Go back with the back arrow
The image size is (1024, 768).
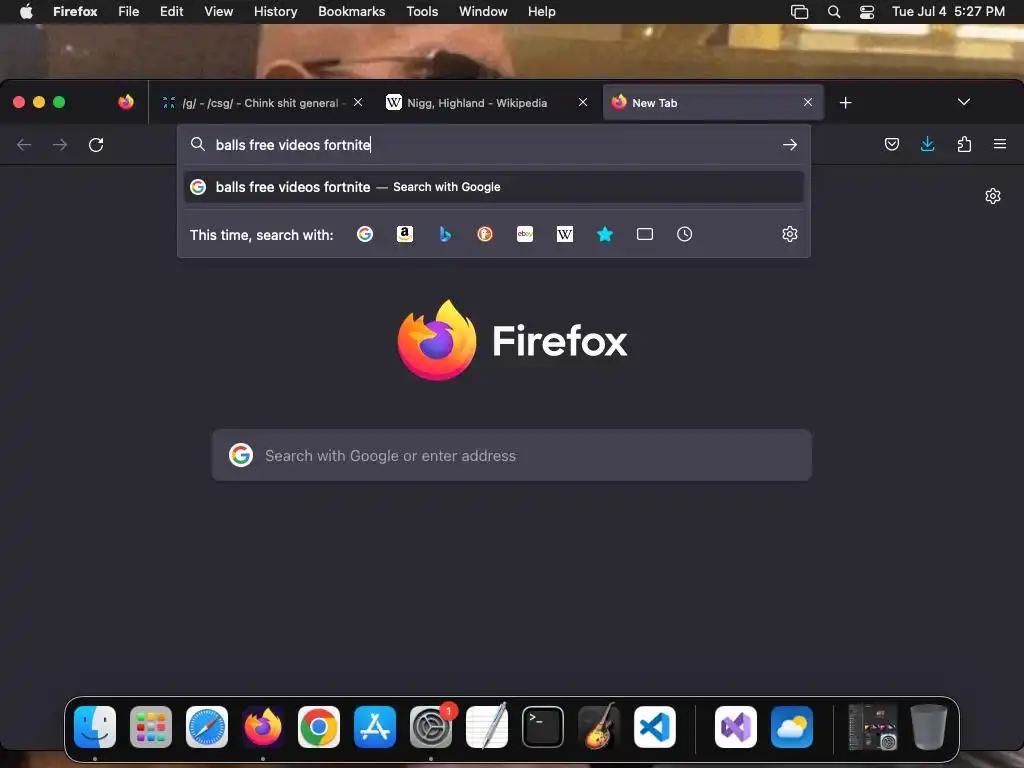pos(24,144)
